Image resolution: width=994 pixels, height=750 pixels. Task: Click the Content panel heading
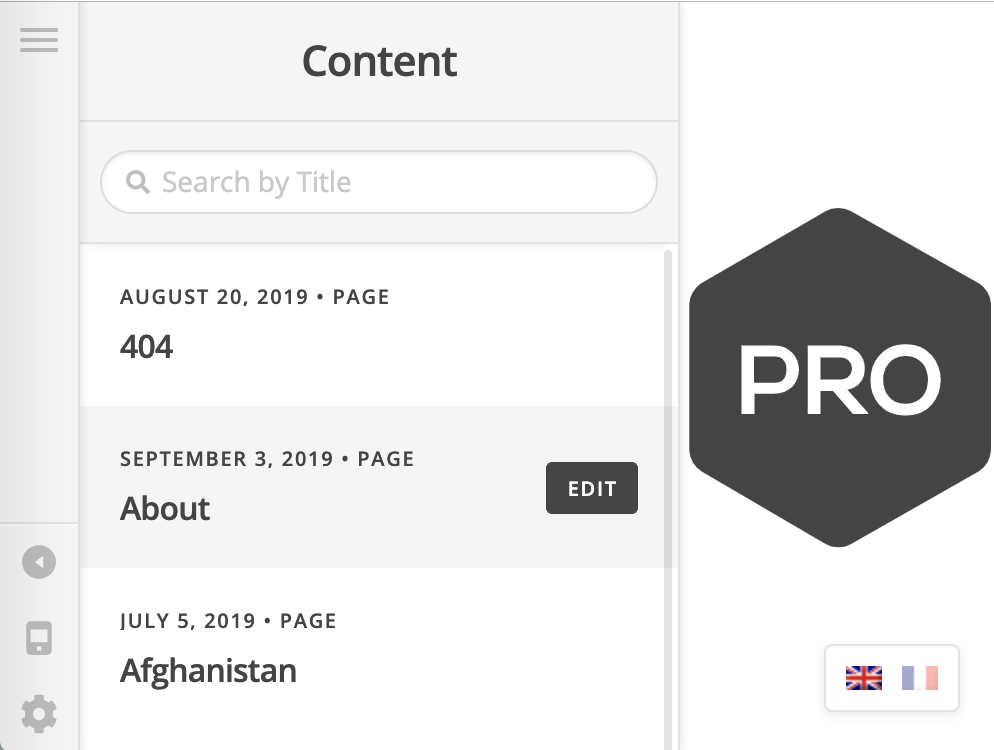click(379, 61)
